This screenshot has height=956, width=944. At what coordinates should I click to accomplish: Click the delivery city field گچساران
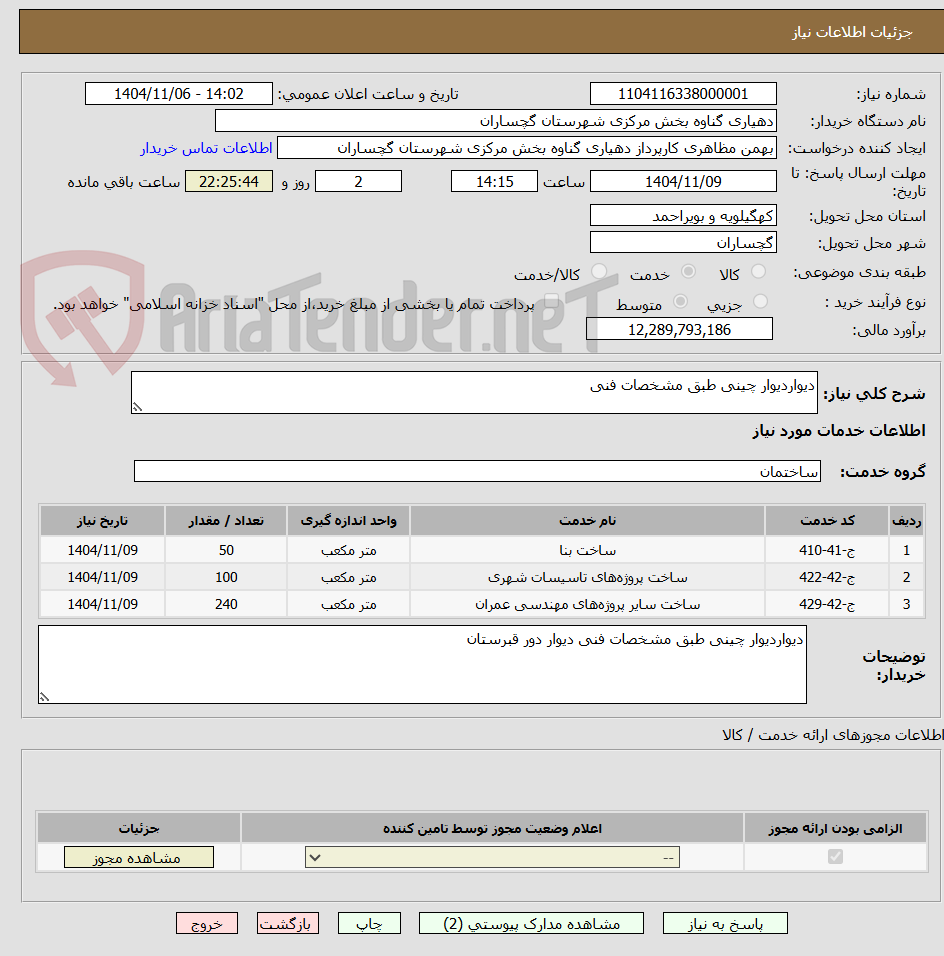[x=683, y=242]
